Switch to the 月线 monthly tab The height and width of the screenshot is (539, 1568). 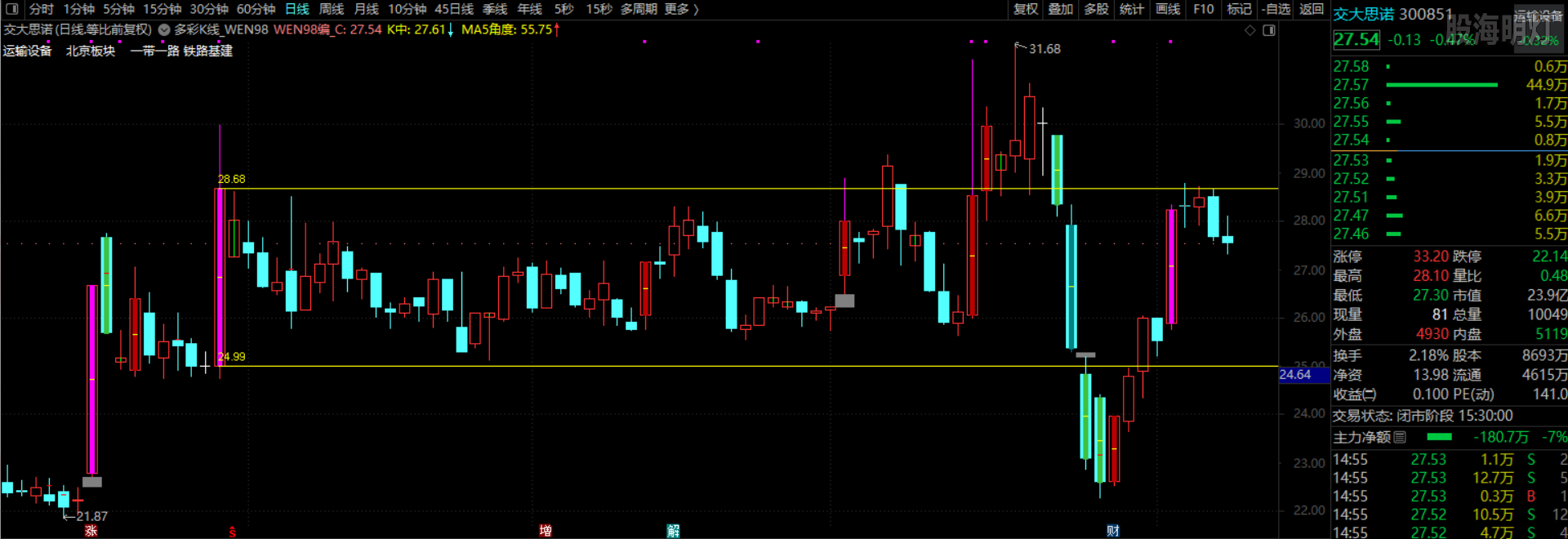click(367, 9)
